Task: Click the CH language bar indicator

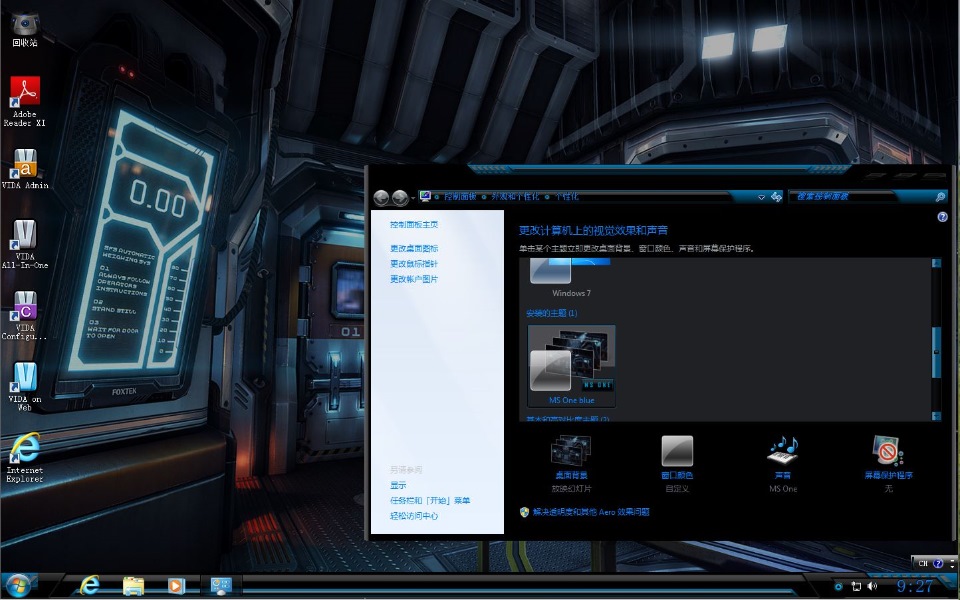Action: pyautogui.click(x=923, y=563)
